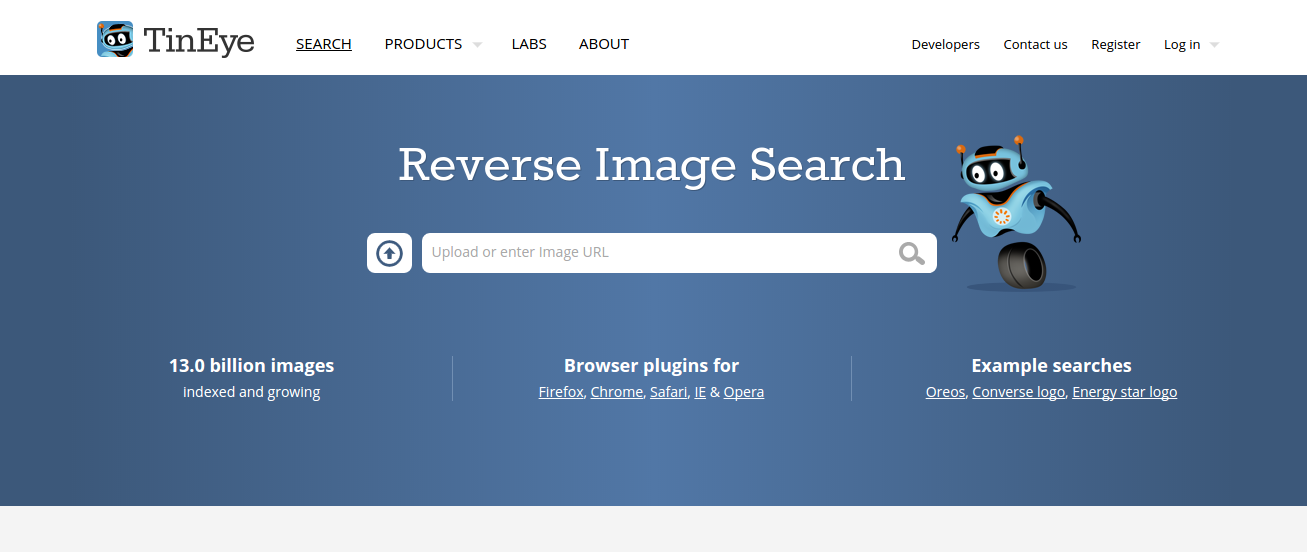Open the PRODUCTS menu item
Viewport: 1307px width, 552px height.
click(423, 44)
